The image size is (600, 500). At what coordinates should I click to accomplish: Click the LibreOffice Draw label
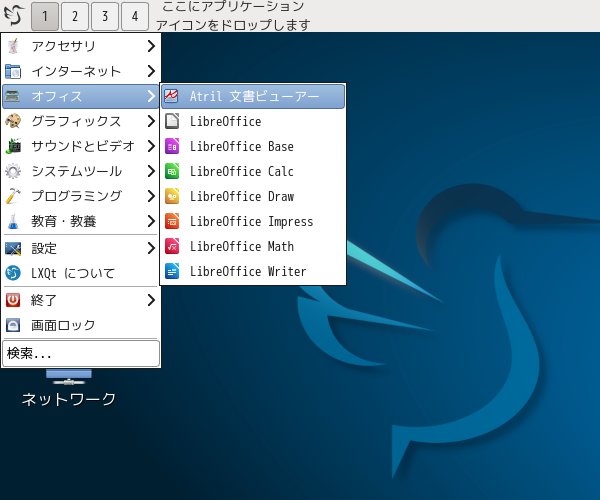(242, 196)
